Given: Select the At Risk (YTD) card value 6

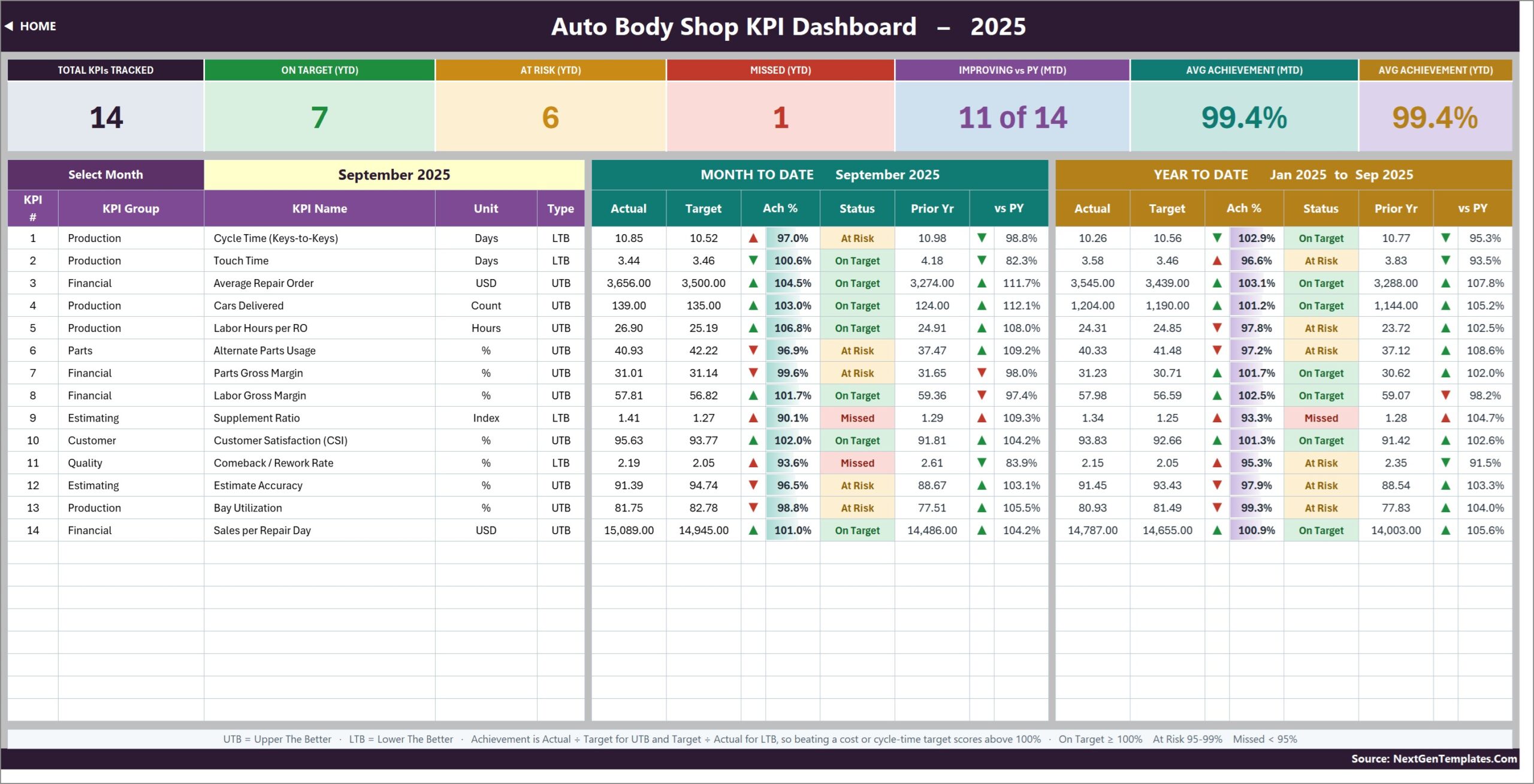Looking at the screenshot, I should [x=550, y=117].
